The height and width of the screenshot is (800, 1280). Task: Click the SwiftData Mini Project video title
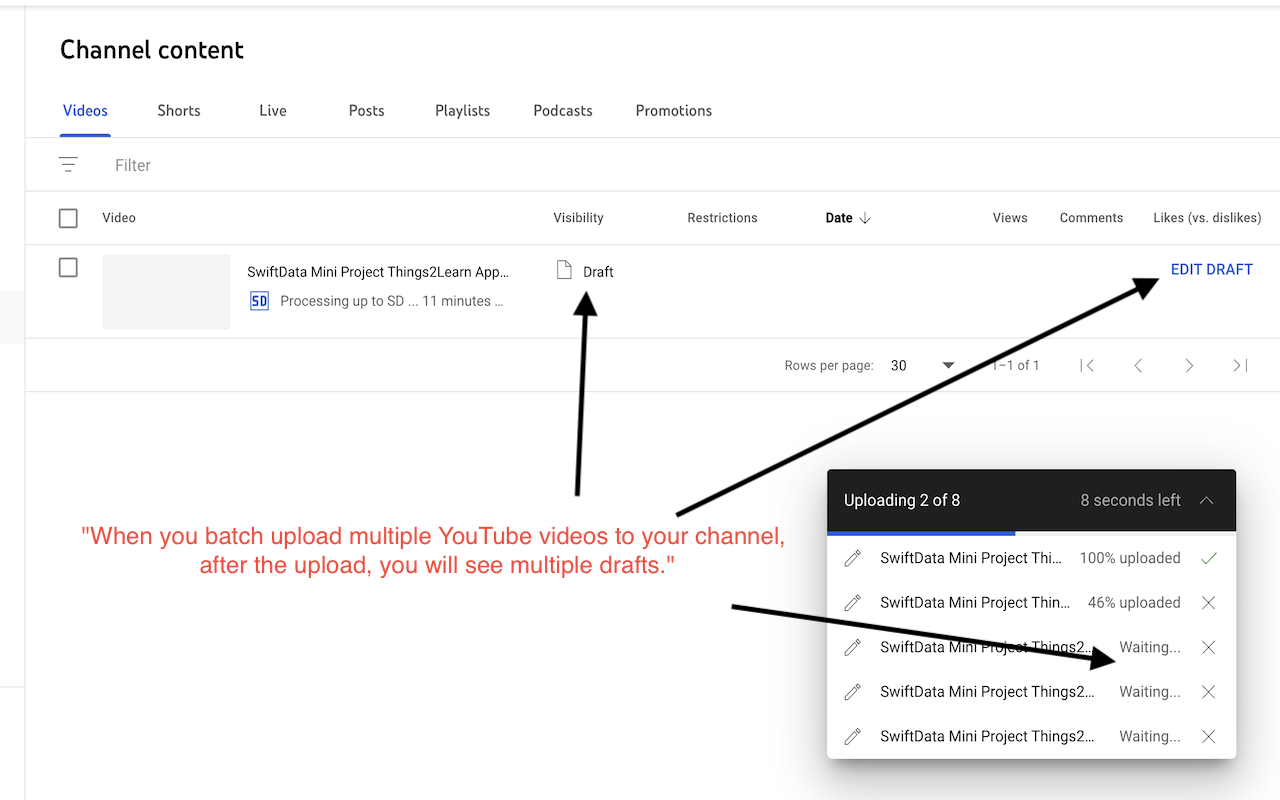378,272
